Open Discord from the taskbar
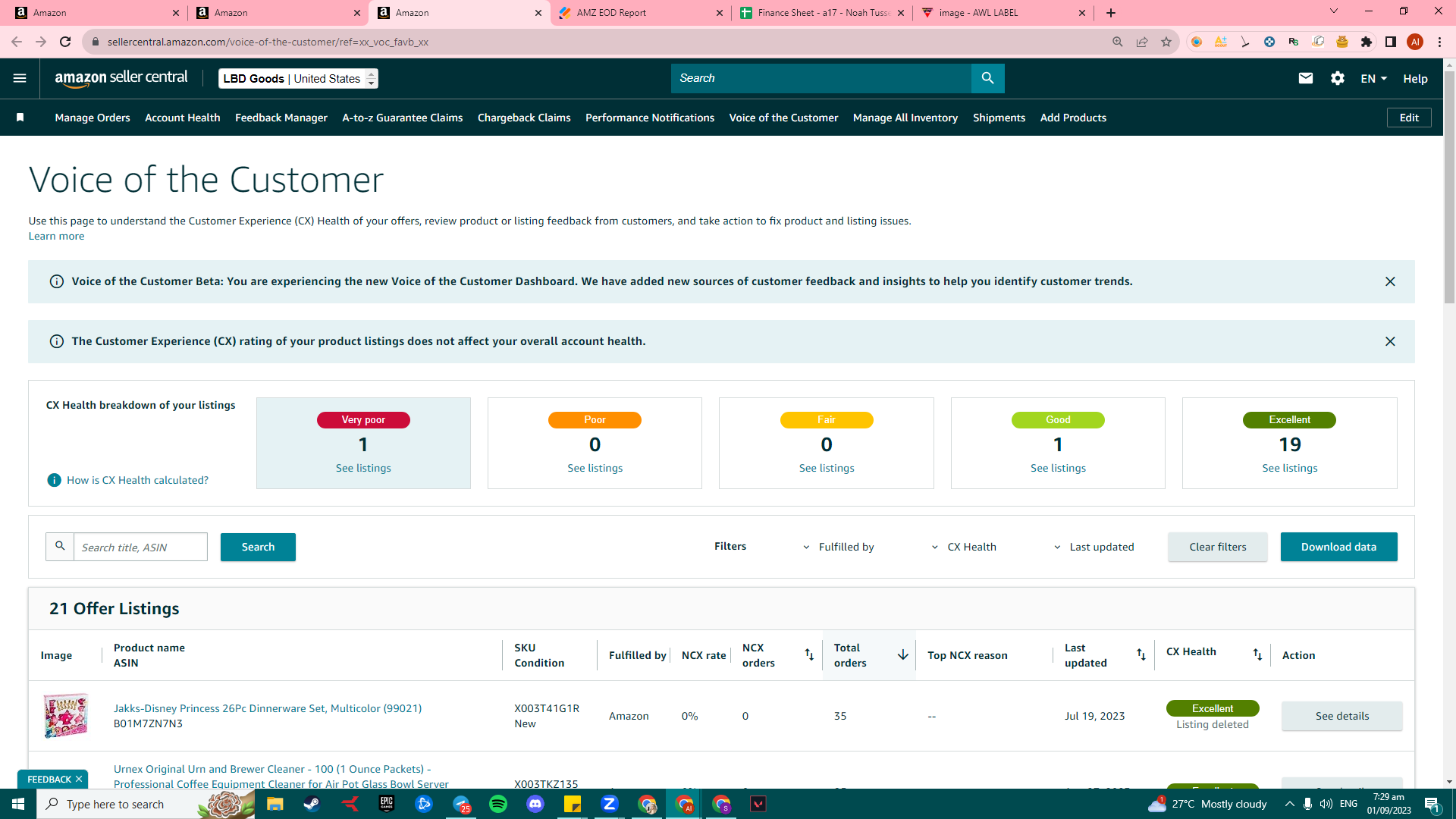This screenshot has width=1456, height=819. coord(535,804)
